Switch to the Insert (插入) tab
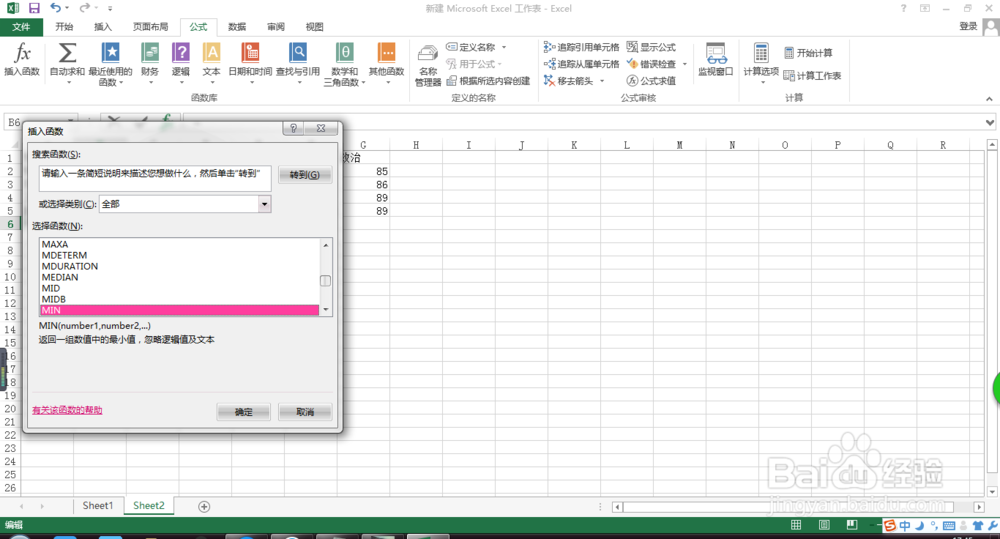This screenshot has height=539, width=1000. (103, 27)
